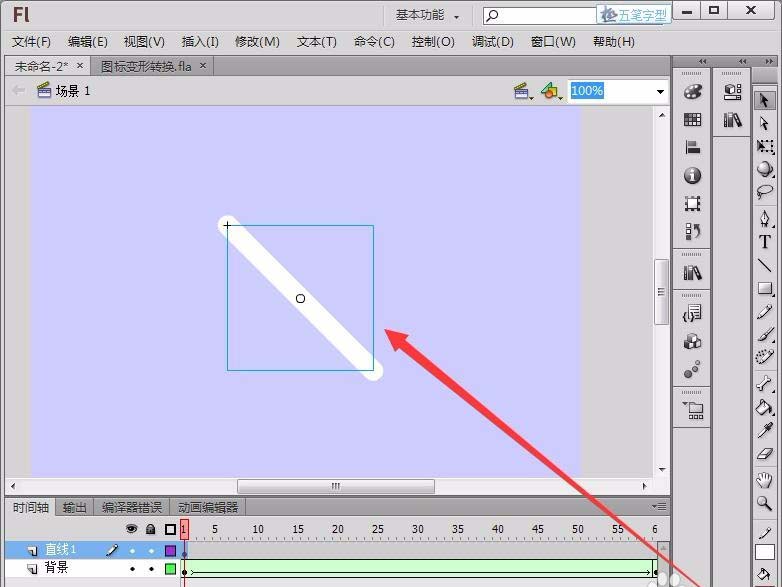The width and height of the screenshot is (782, 587).
Task: Select the Line tool
Action: click(x=764, y=265)
